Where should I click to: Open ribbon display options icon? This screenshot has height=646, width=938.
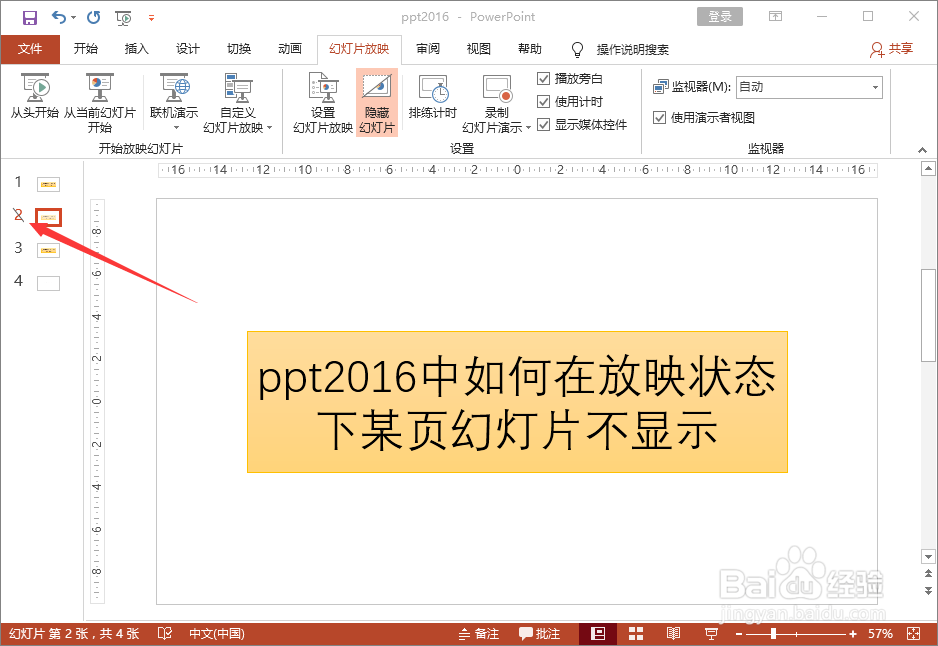(x=775, y=17)
